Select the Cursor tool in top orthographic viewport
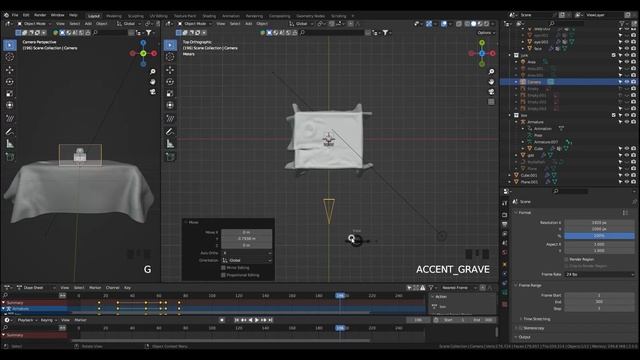The image size is (640, 360). 170,57
